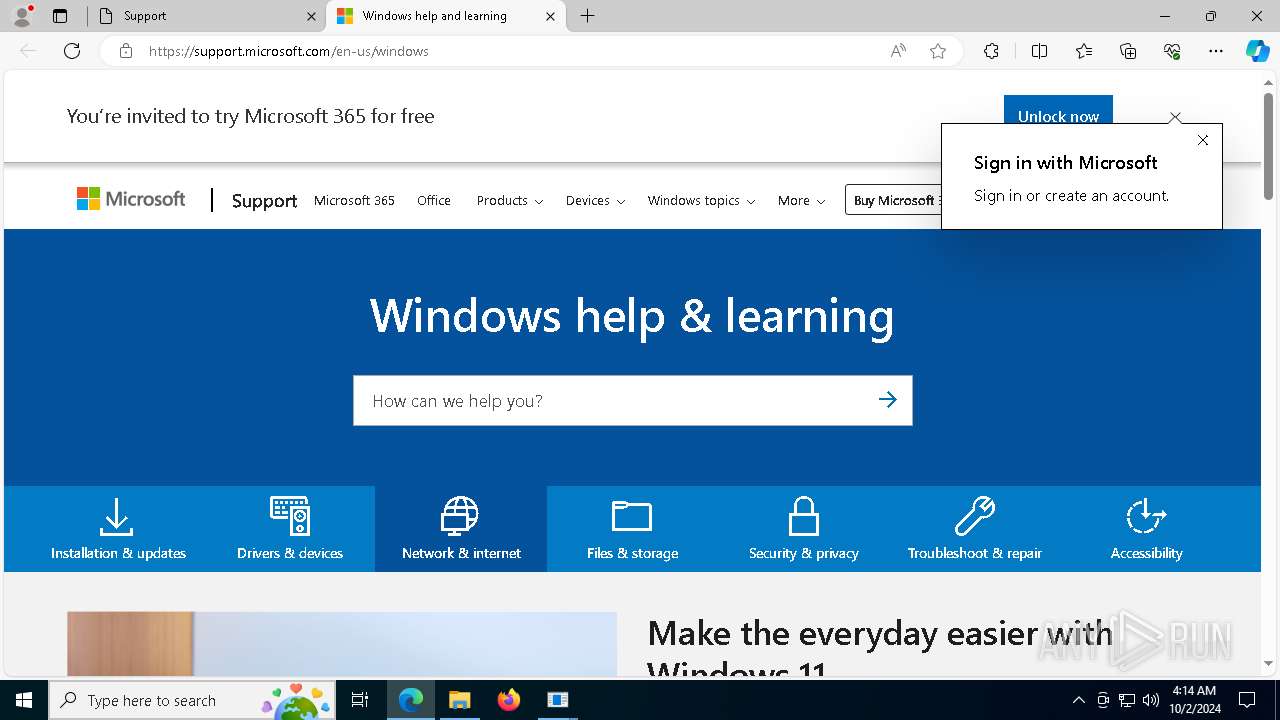Viewport: 1280px width, 720px height.
Task: Switch to the Support tab
Action: click(206, 16)
